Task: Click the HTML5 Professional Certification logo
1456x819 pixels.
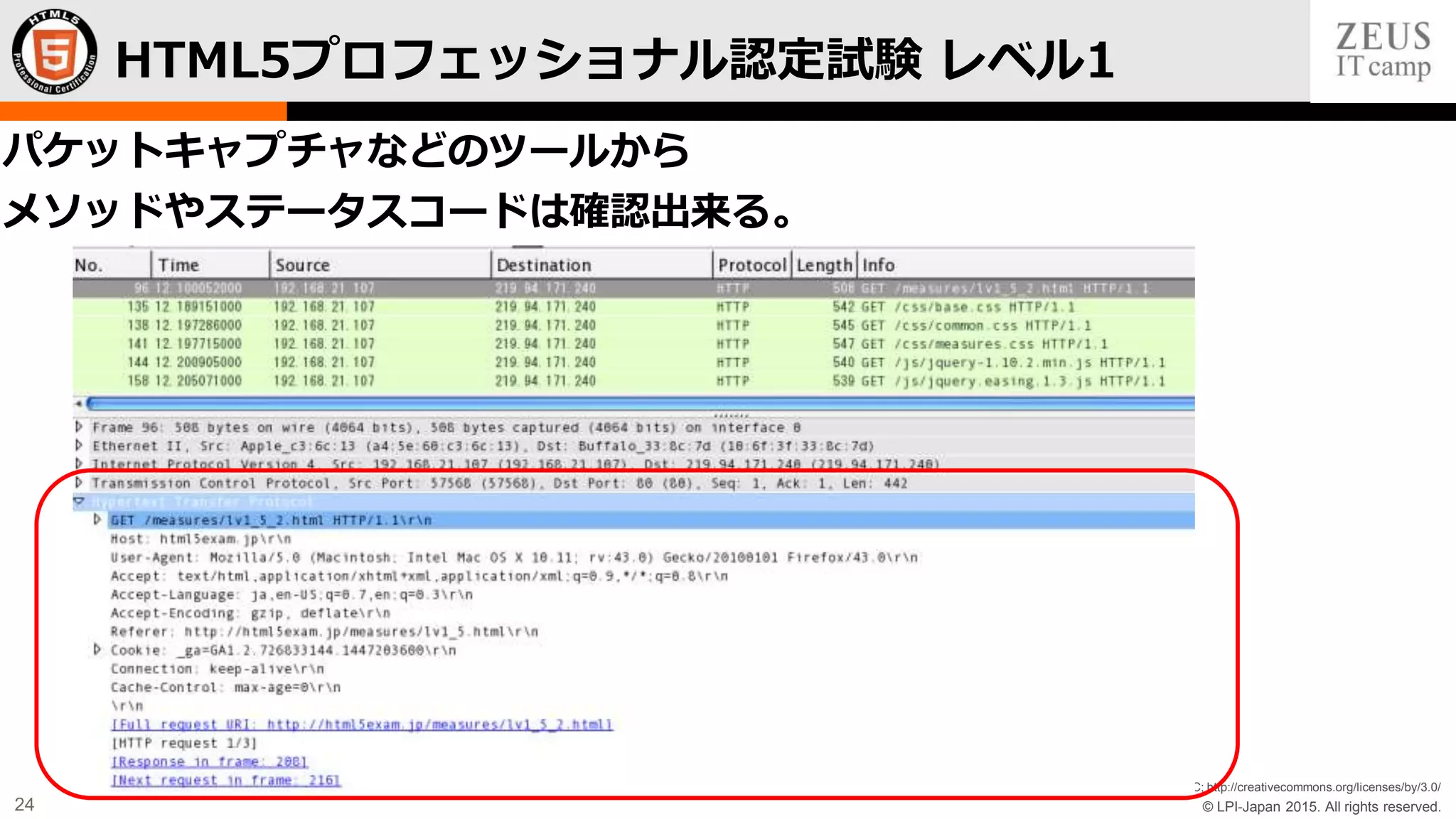Action: point(54,52)
